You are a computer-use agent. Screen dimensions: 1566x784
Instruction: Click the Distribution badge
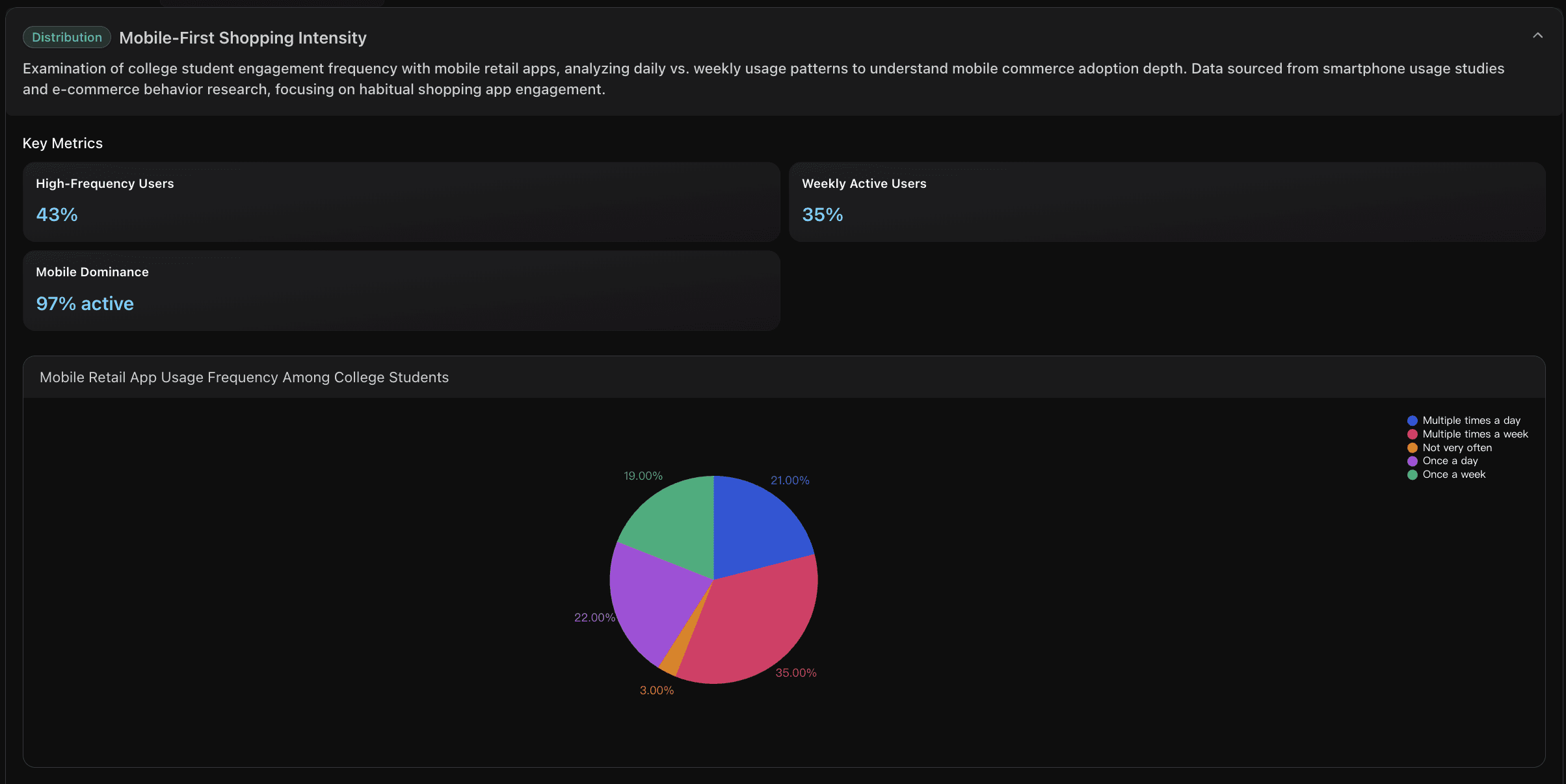click(x=67, y=38)
